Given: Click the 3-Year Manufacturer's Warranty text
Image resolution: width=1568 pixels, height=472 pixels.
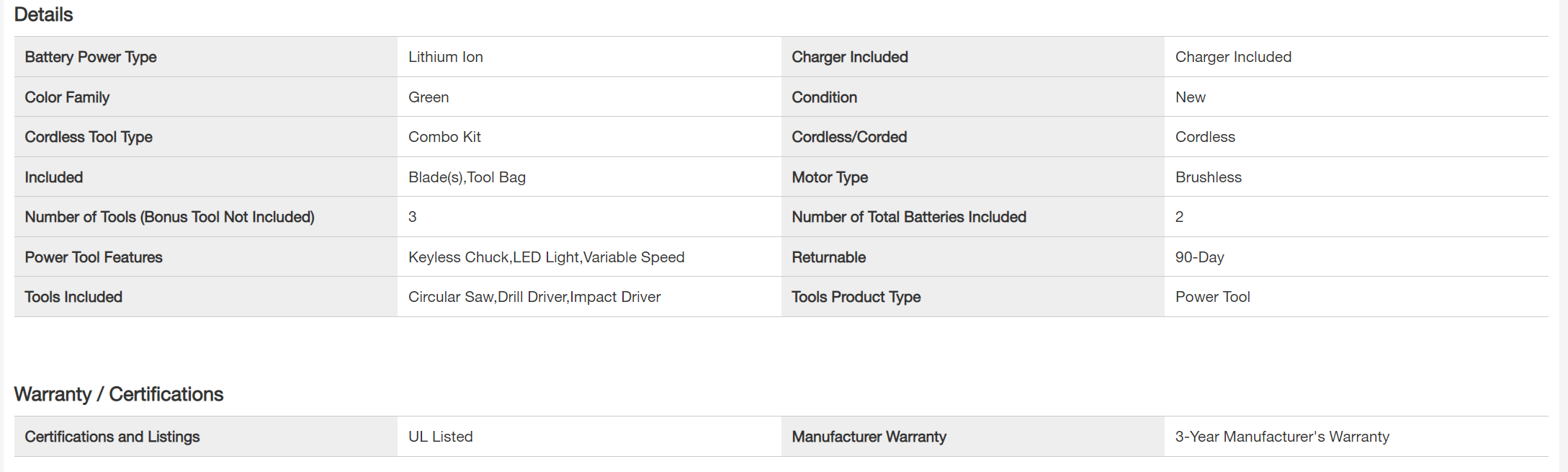Looking at the screenshot, I should click(x=1282, y=437).
